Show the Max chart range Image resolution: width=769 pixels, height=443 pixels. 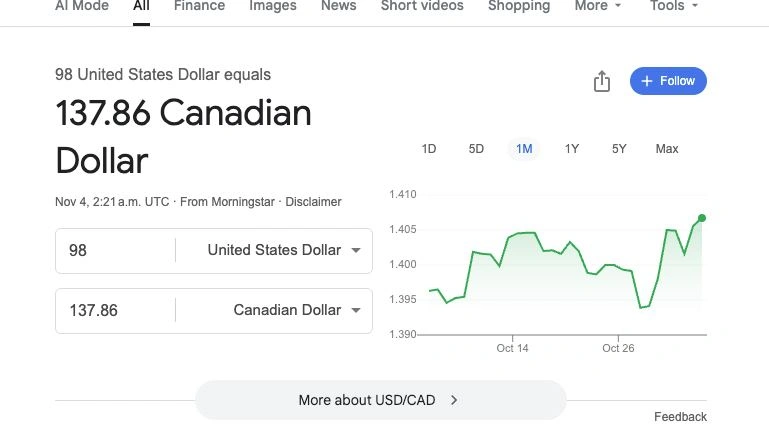(666, 149)
